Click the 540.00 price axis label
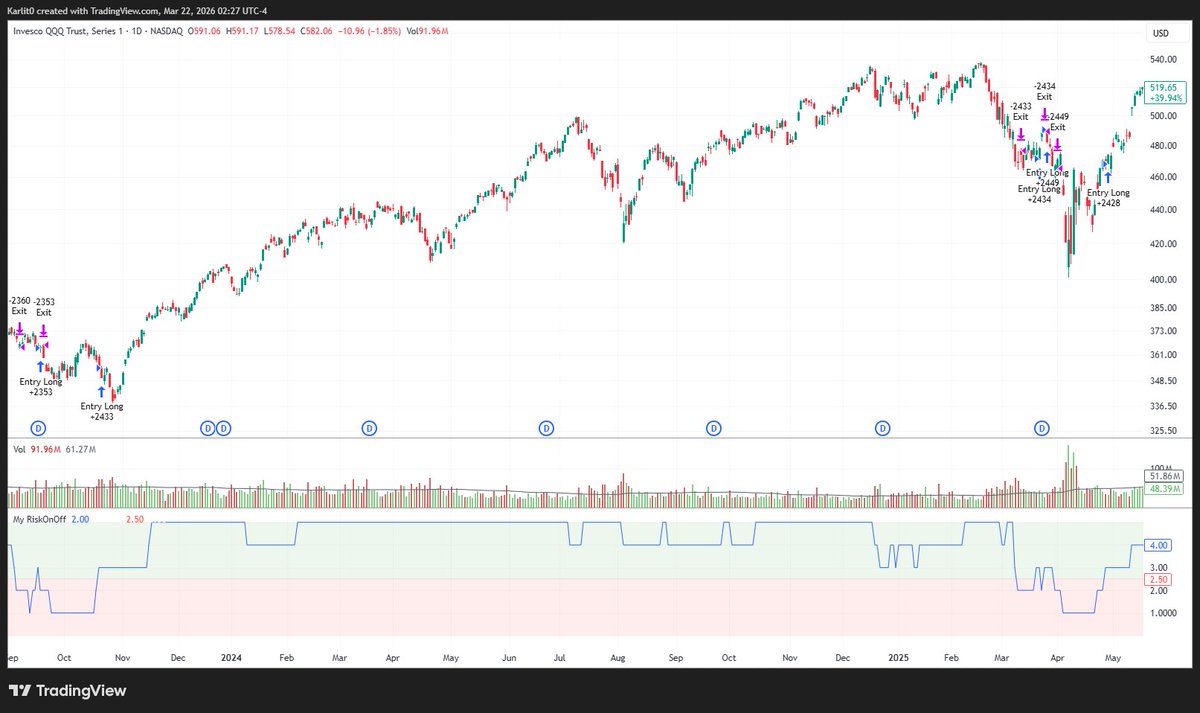Image resolution: width=1200 pixels, height=713 pixels. 1162,61
